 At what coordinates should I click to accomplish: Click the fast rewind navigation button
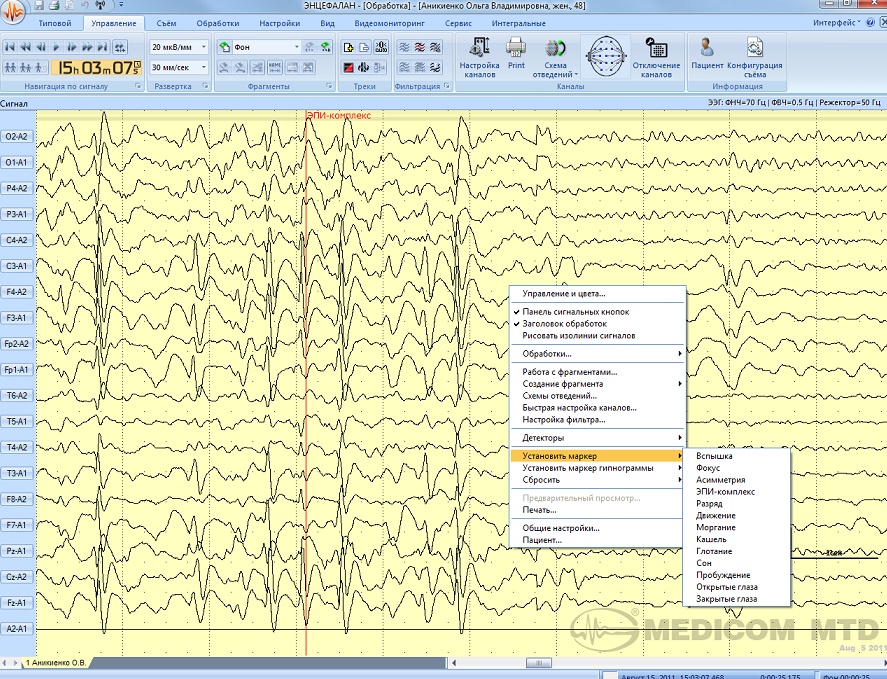(x=25, y=47)
